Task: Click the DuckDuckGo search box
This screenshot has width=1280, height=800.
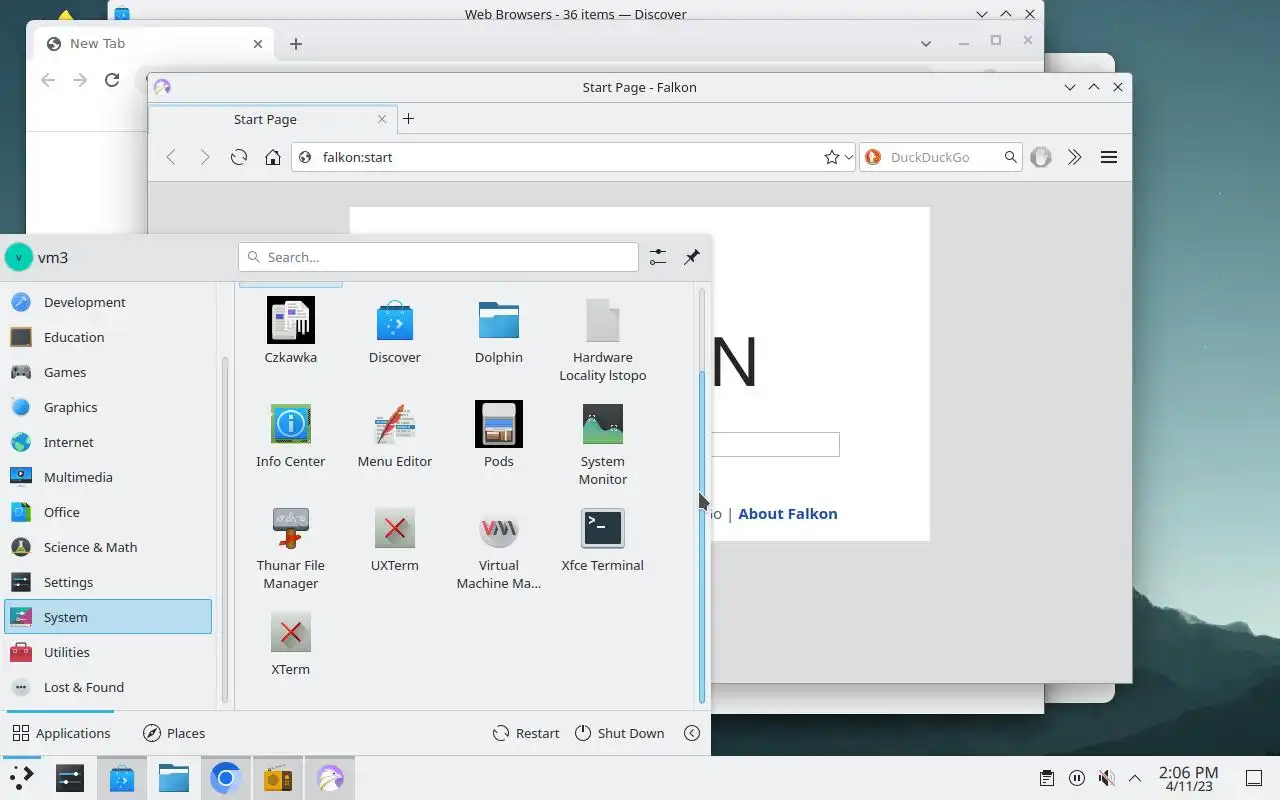Action: 940,157
